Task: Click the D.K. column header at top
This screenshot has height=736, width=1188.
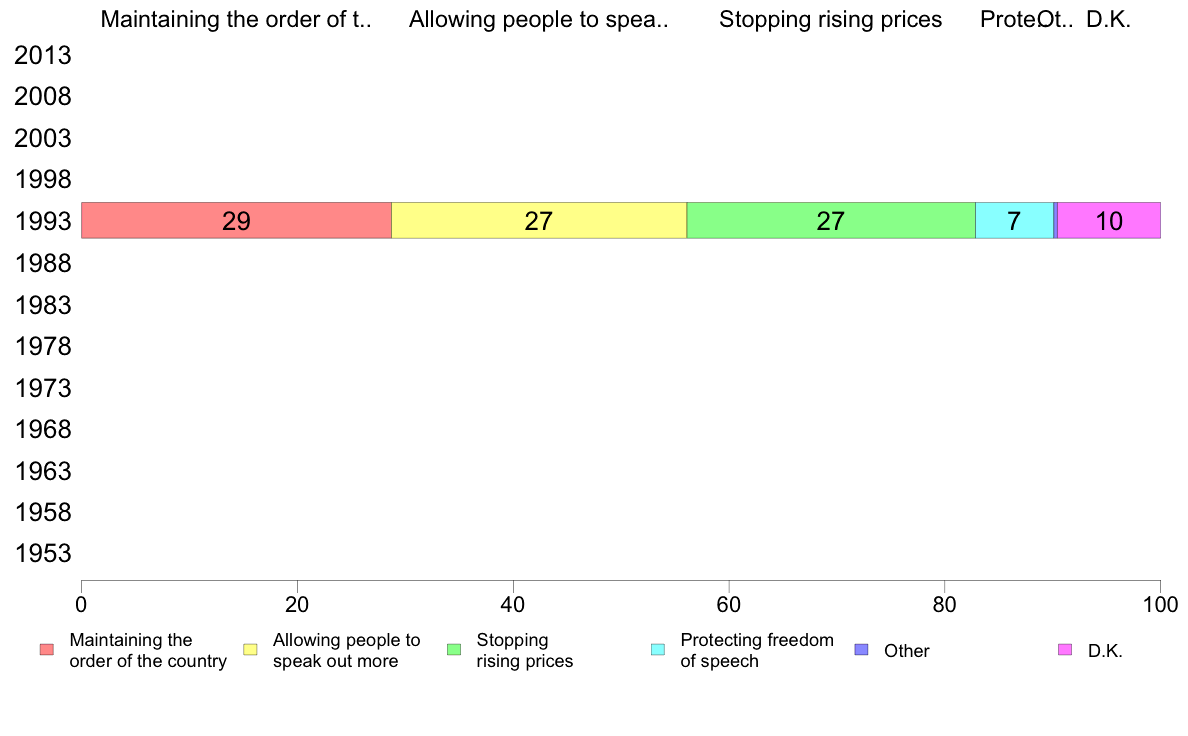Action: [x=1108, y=20]
